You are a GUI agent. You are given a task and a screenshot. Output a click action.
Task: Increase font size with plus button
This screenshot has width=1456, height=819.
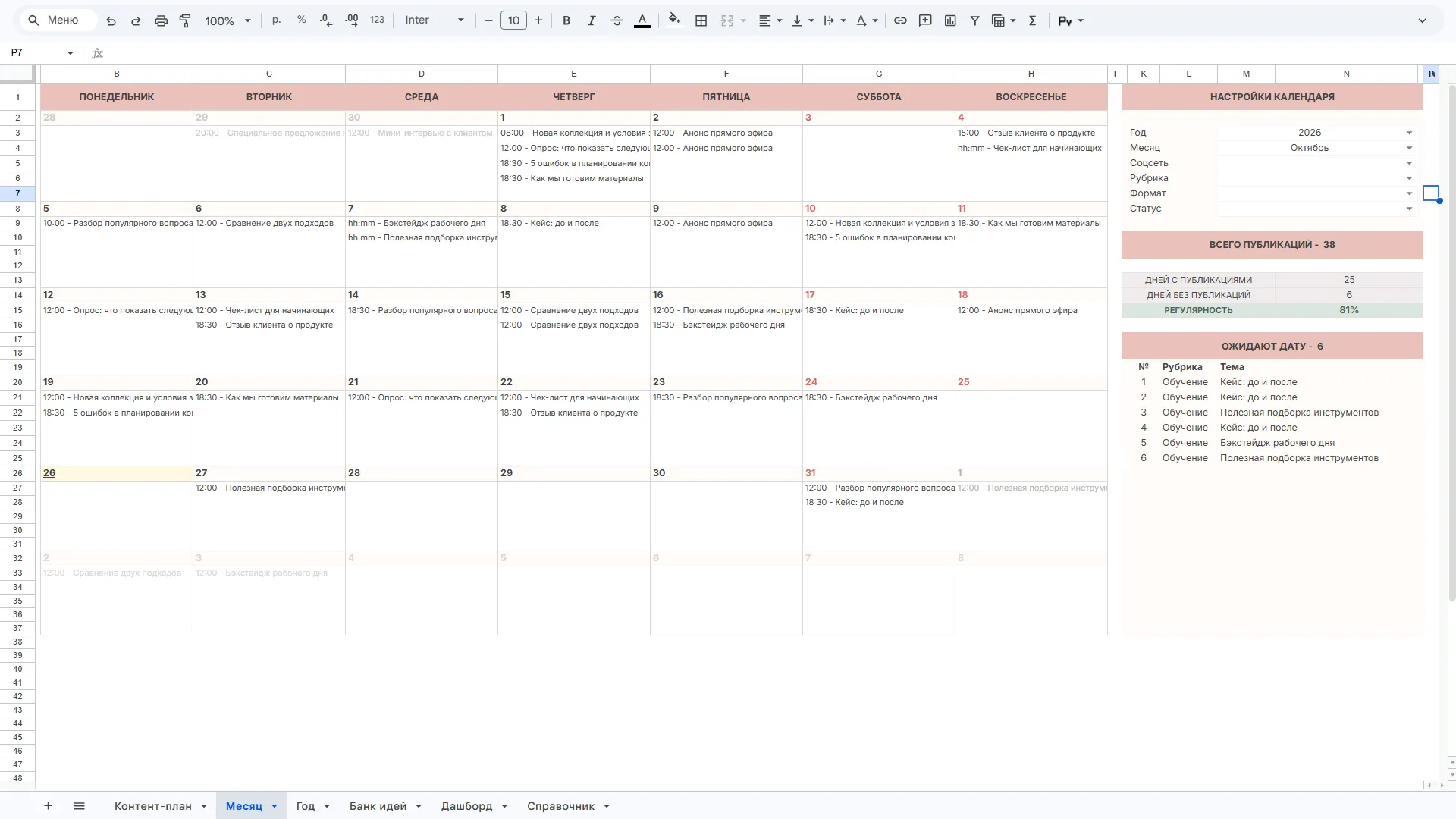[x=538, y=20]
